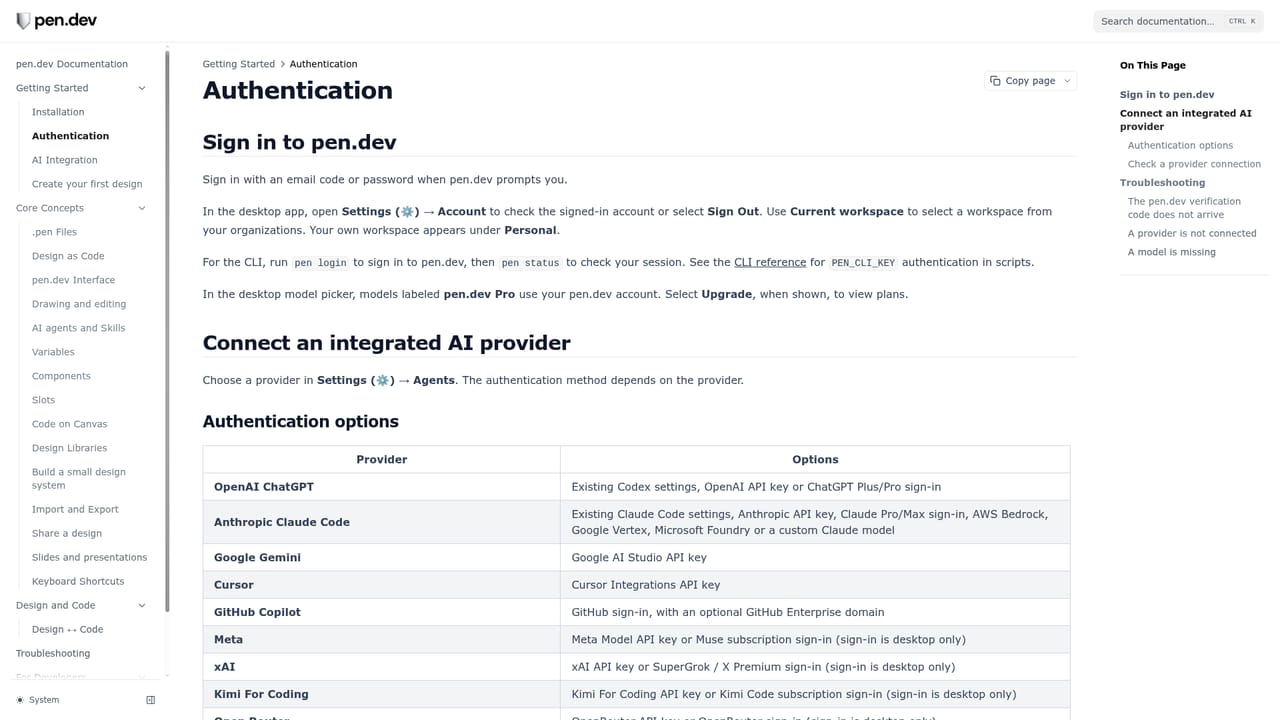Click the pen.dev logo icon
The image size is (1280, 720).
click(x=23, y=21)
